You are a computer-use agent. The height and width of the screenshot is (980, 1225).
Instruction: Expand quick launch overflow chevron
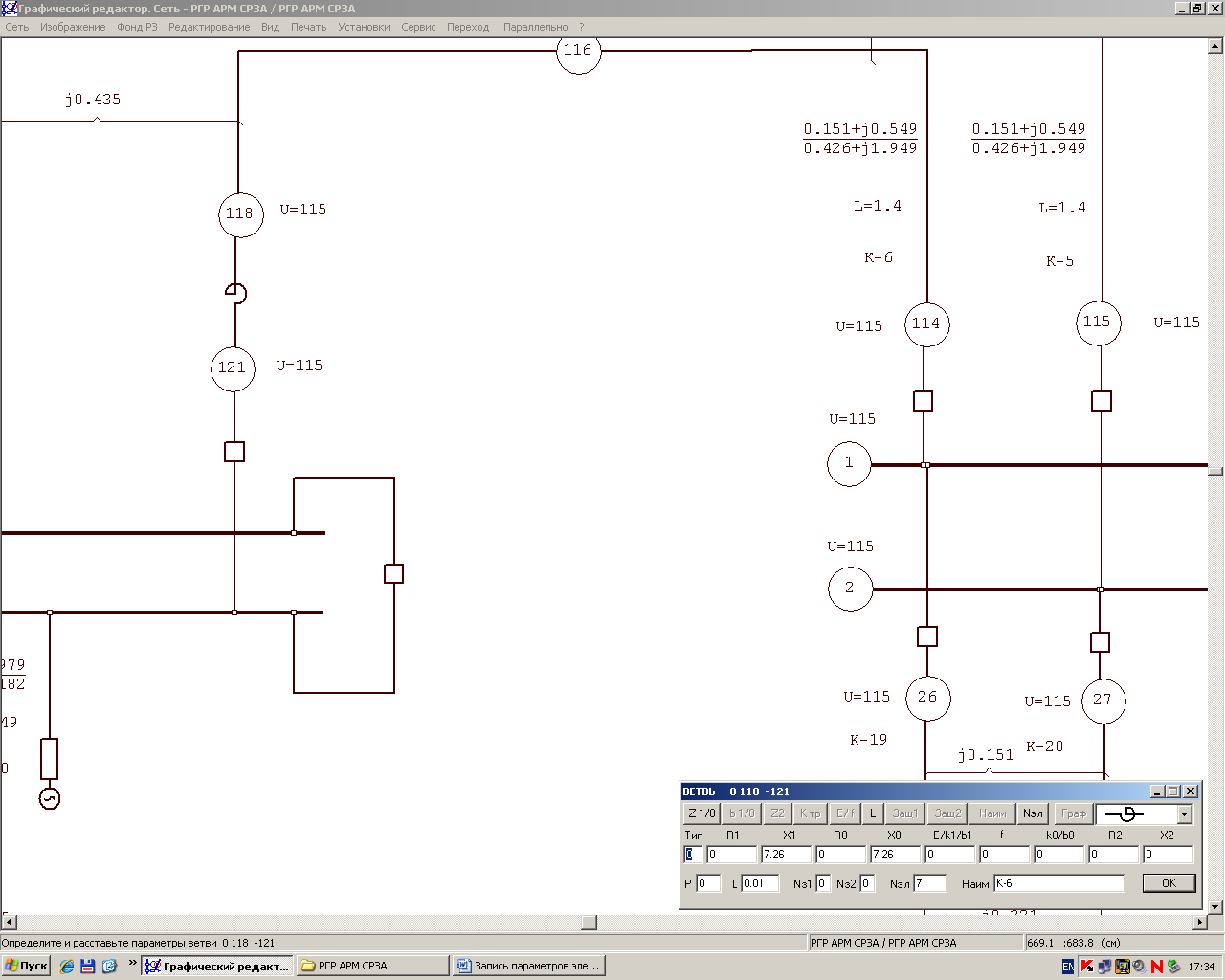(132, 964)
